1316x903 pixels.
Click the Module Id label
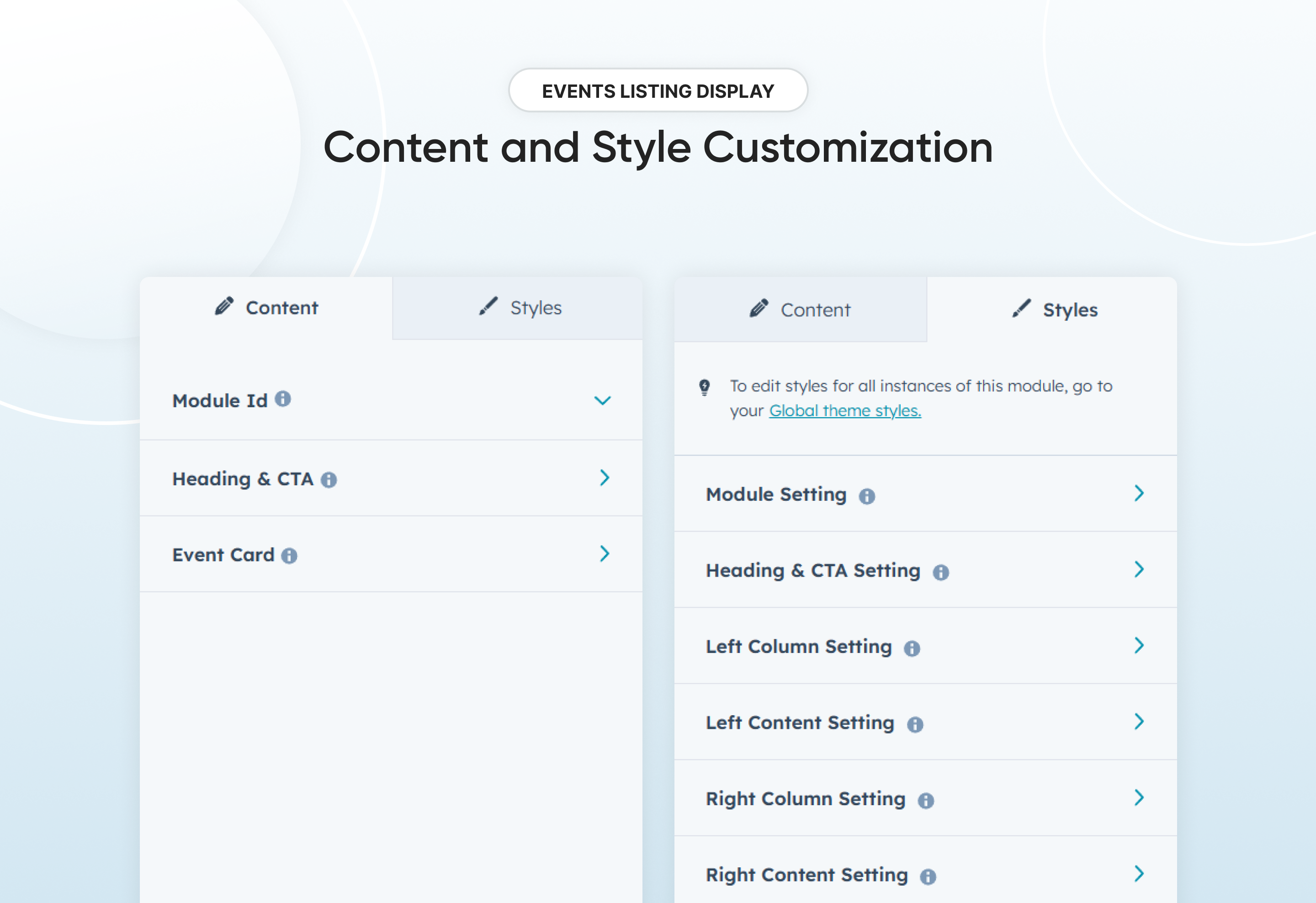pos(220,401)
